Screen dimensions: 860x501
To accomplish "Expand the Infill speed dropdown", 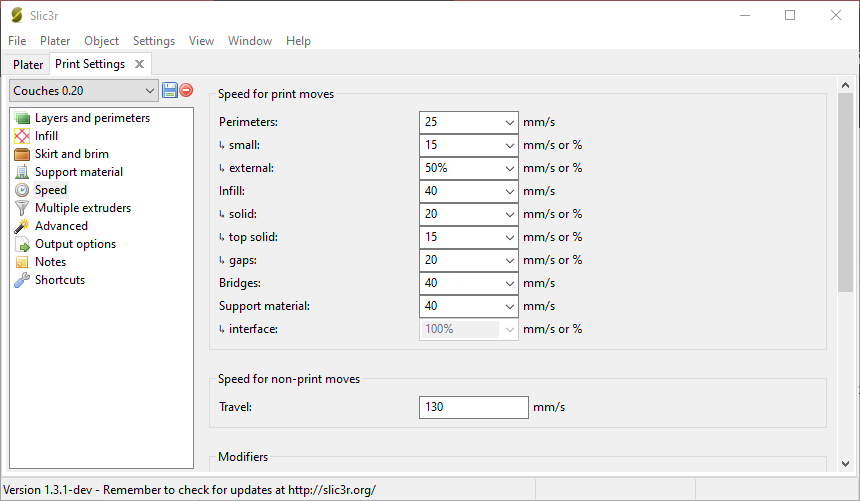I will click(510, 192).
